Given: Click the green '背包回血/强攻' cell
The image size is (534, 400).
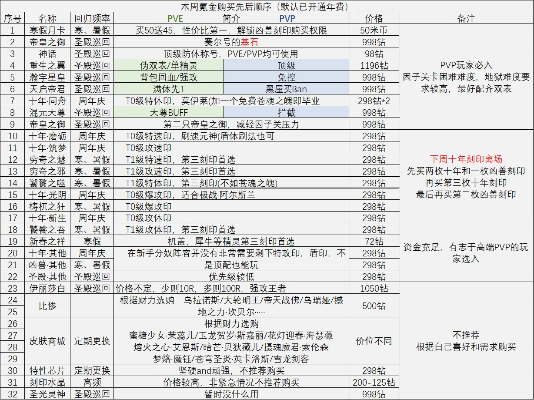Looking at the screenshot, I should coord(169,77).
